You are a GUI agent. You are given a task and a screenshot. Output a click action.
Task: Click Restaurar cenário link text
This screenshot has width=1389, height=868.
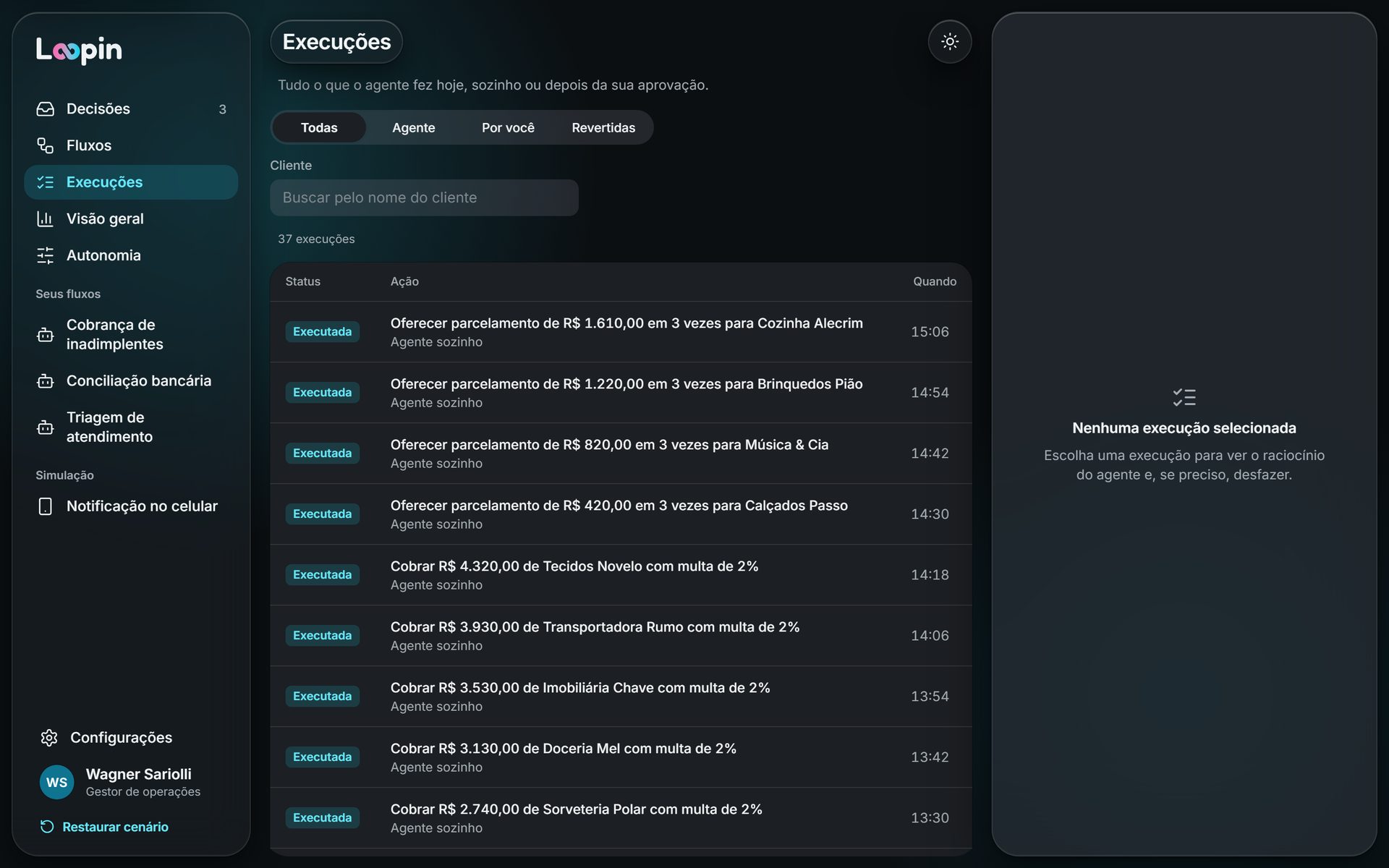click(115, 827)
